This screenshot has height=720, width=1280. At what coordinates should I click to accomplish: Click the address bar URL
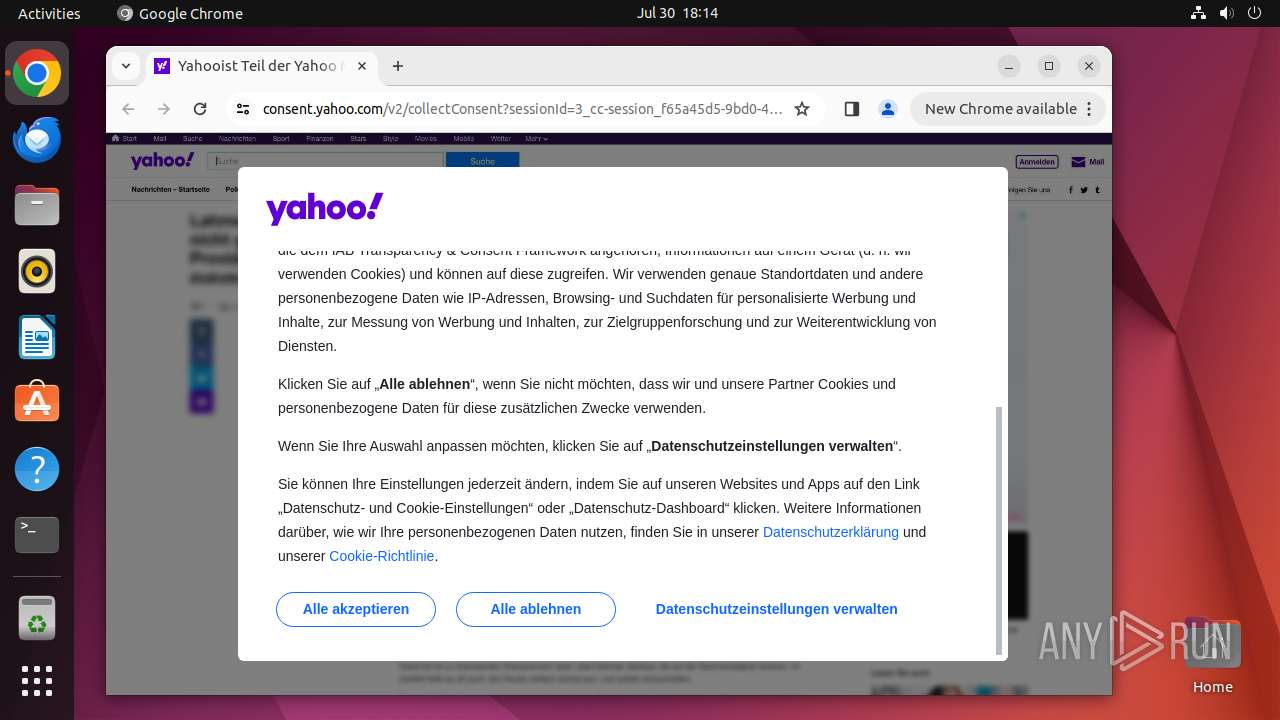[522, 109]
